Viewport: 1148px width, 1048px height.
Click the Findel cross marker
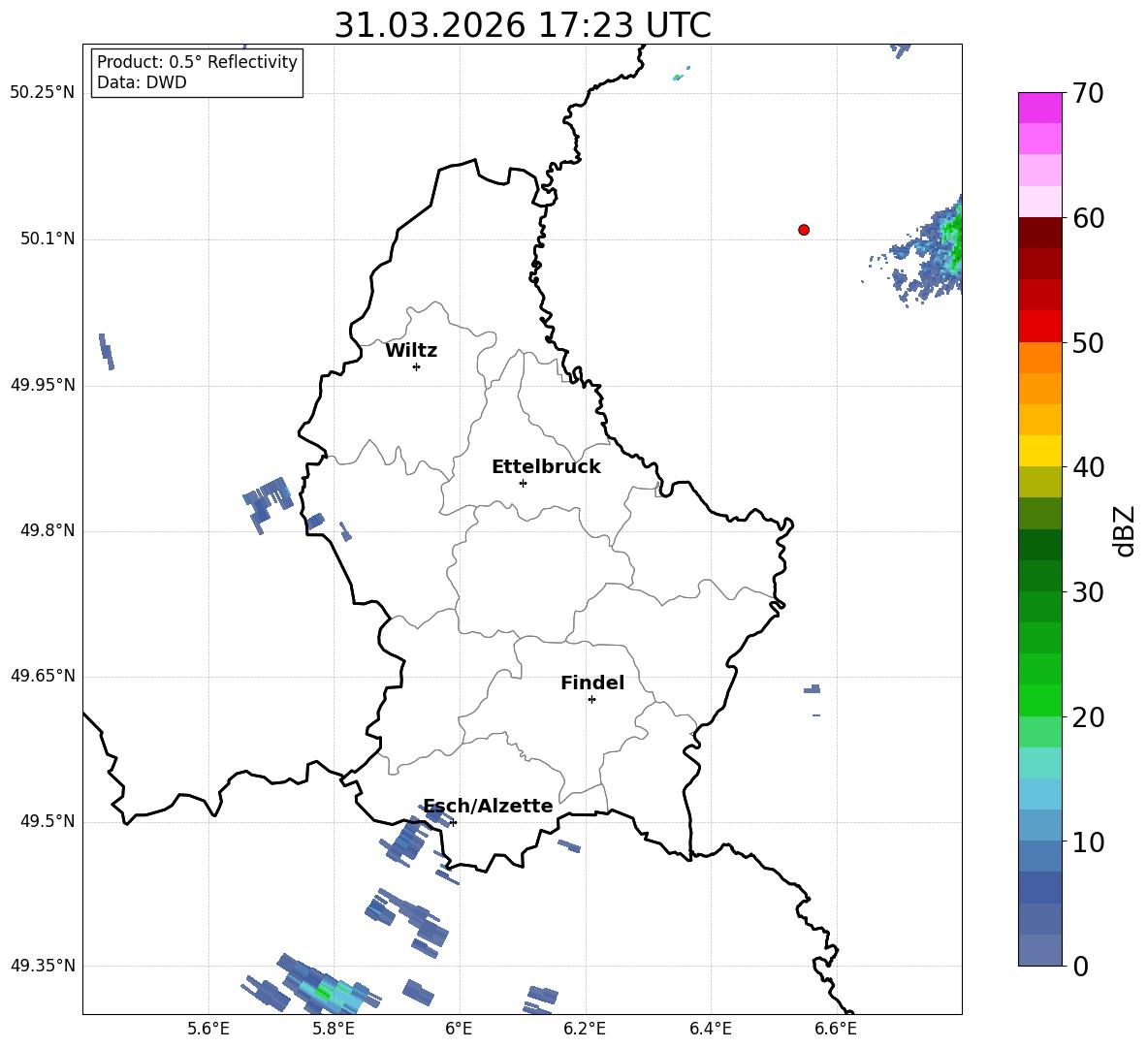pyautogui.click(x=591, y=700)
